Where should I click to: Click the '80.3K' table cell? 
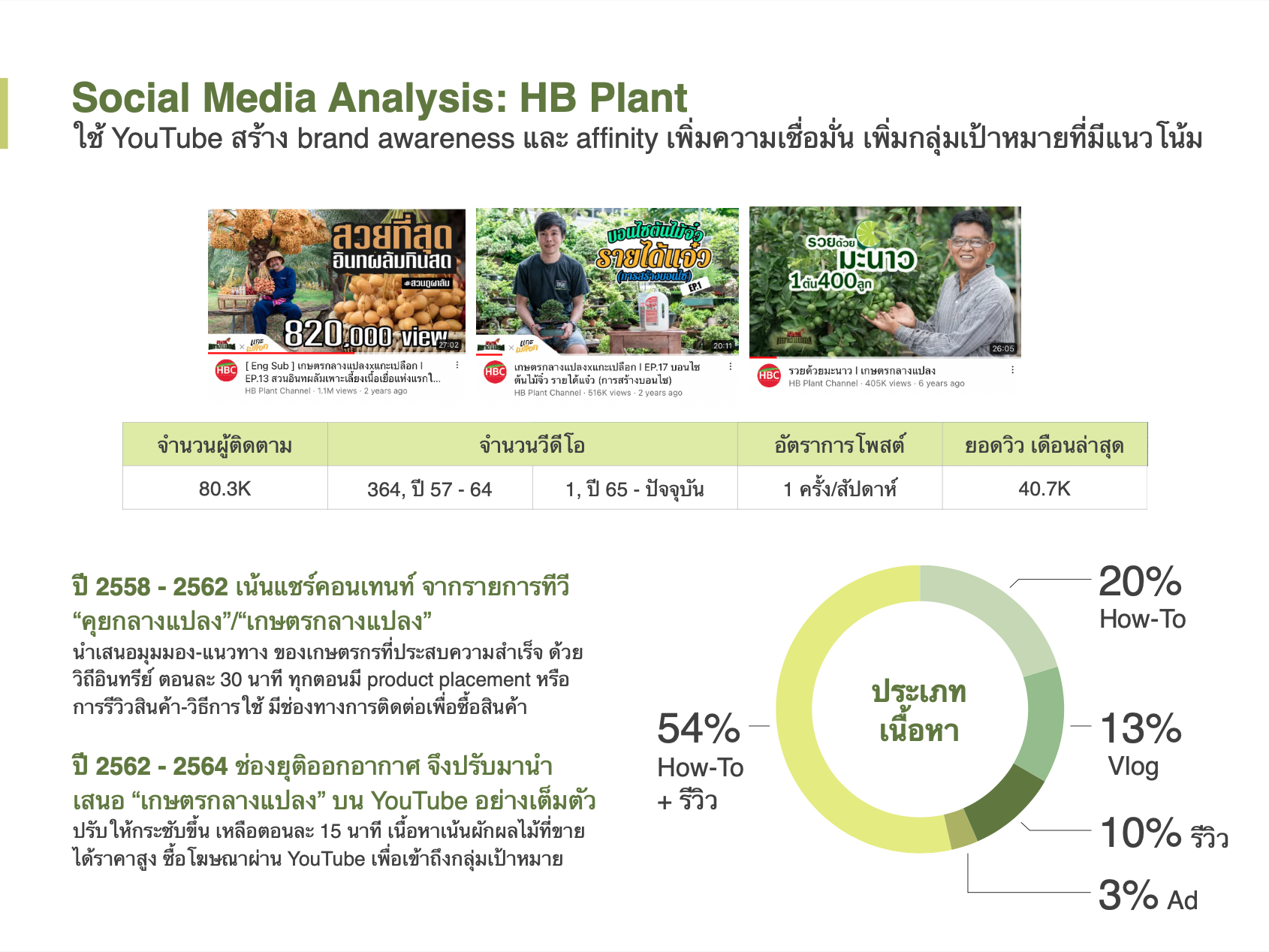click(225, 488)
